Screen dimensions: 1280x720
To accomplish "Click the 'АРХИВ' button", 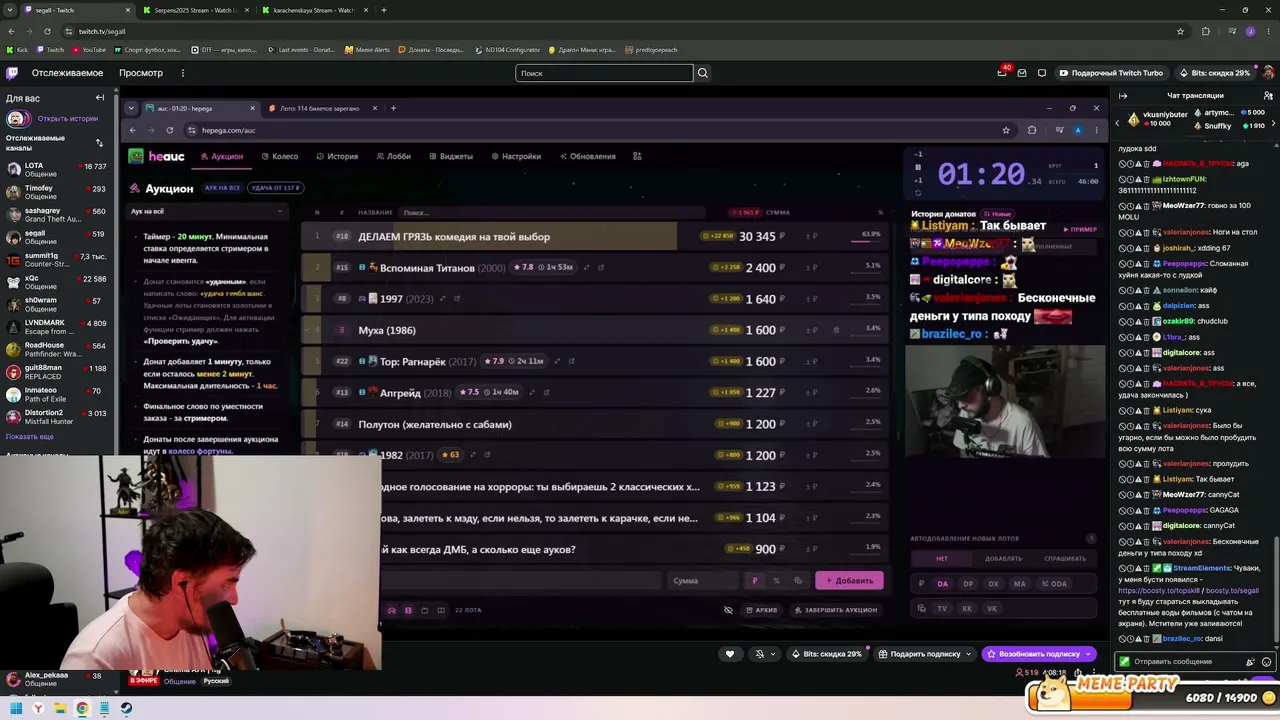I will (x=762, y=610).
